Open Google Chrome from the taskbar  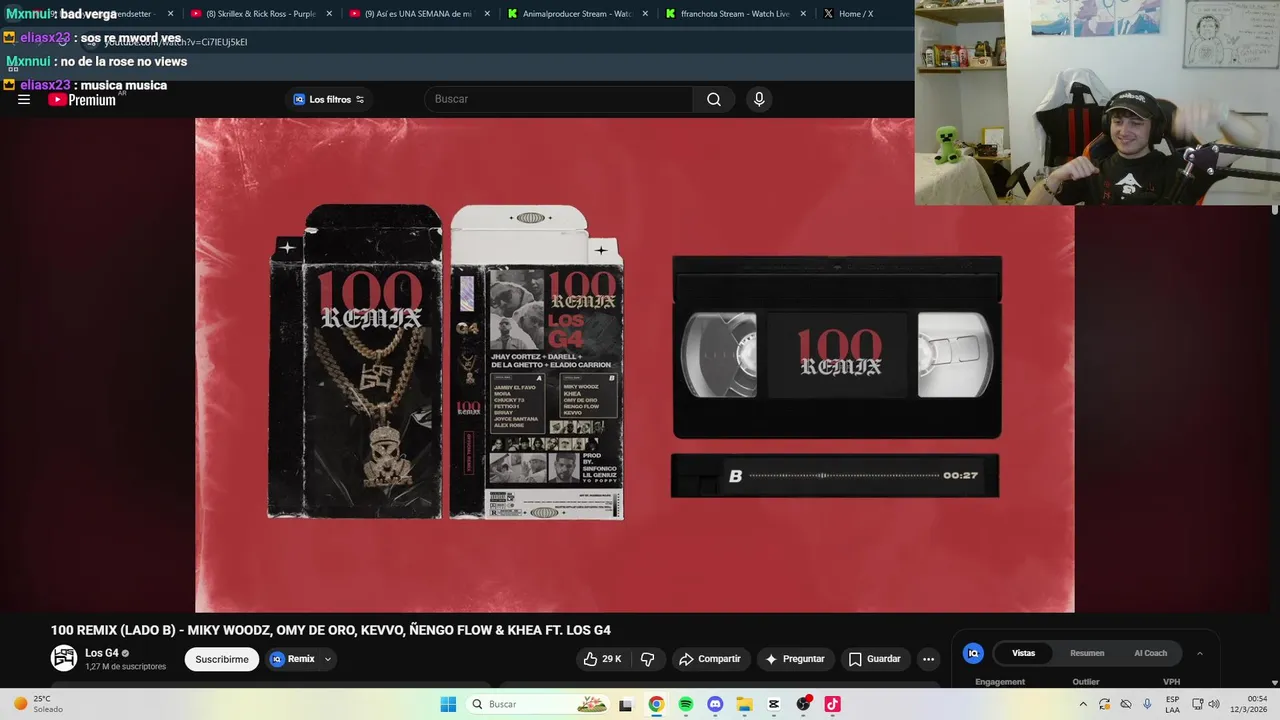coord(656,704)
